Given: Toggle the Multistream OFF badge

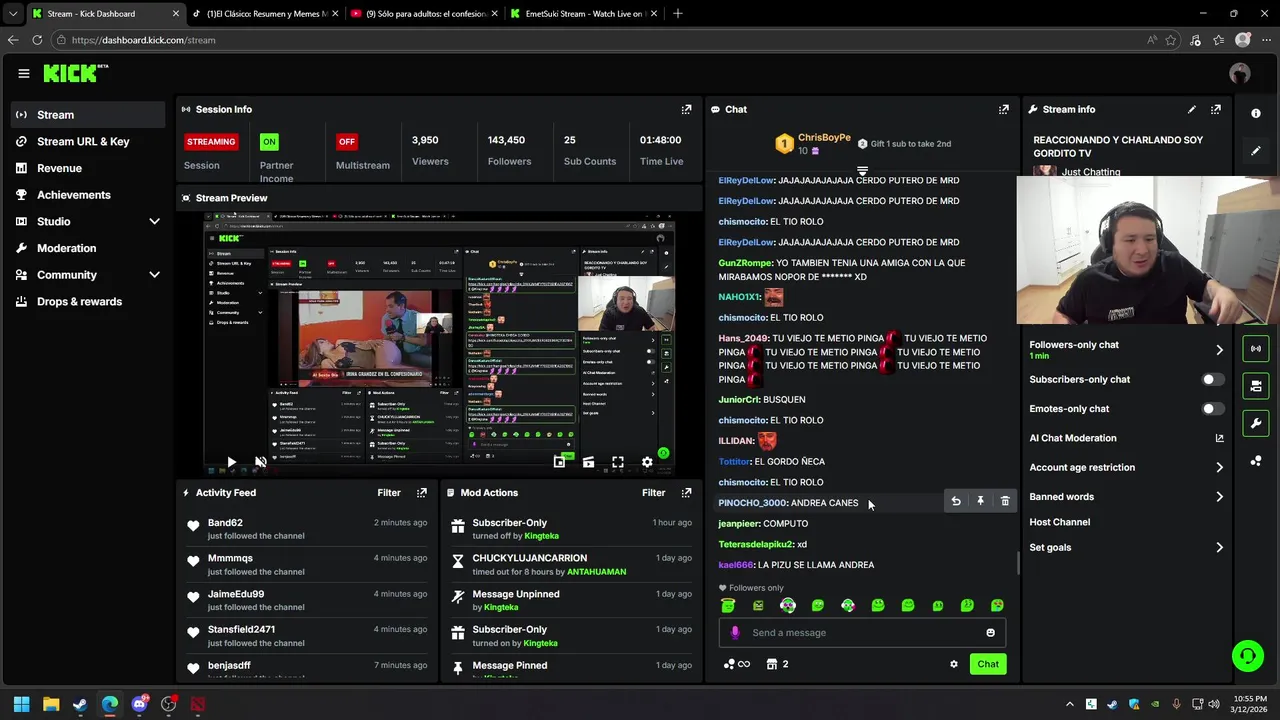Looking at the screenshot, I should click(x=347, y=141).
